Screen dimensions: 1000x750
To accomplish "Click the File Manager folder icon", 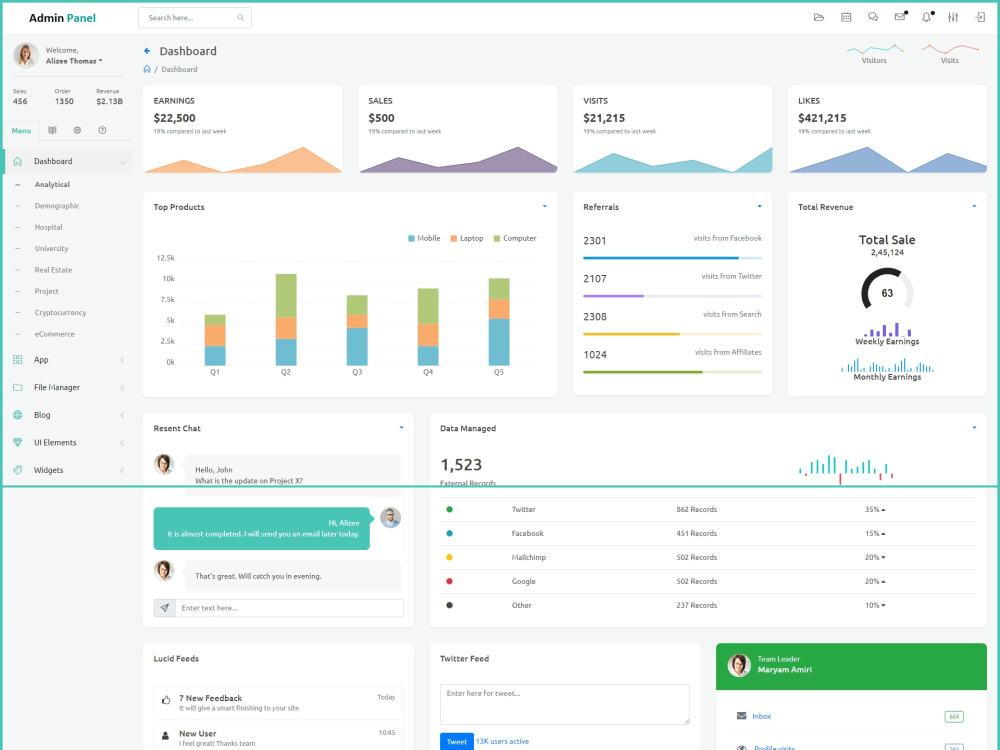I will (x=18, y=387).
